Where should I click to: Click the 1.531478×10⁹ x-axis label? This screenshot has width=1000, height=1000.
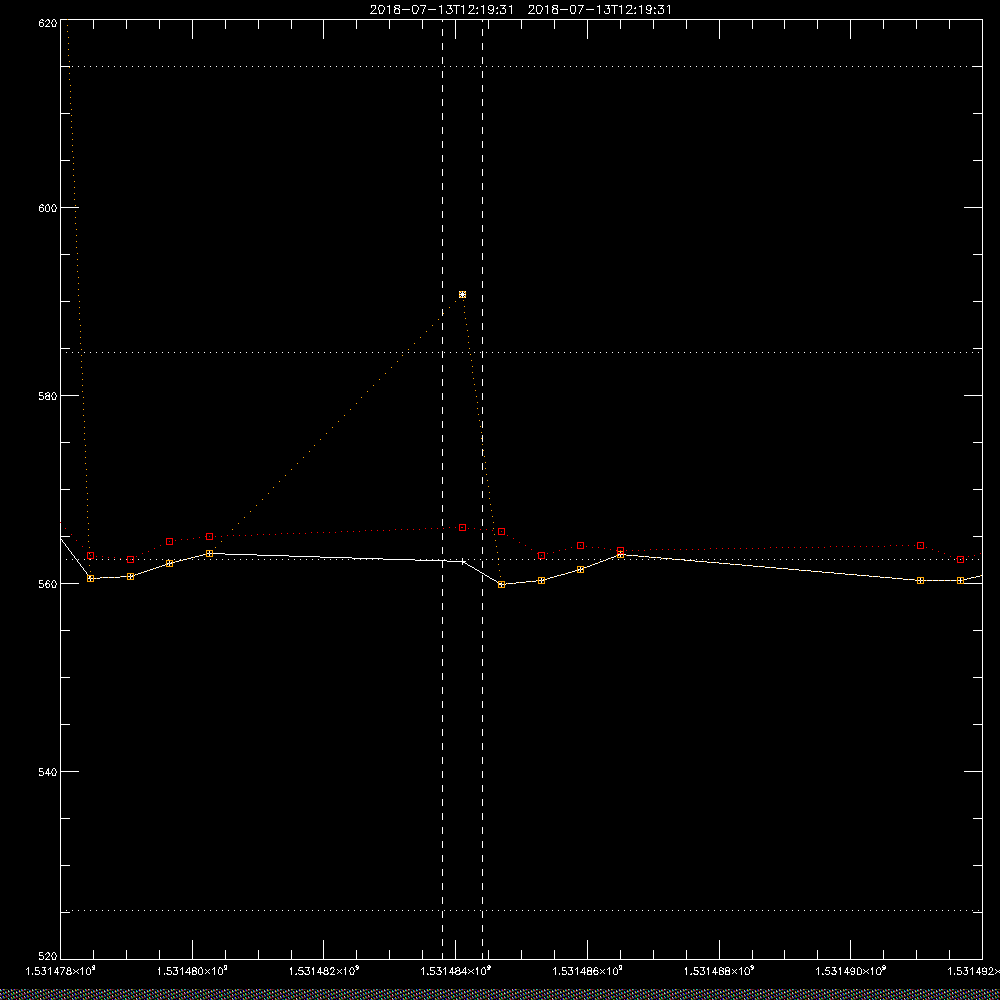tap(61, 971)
